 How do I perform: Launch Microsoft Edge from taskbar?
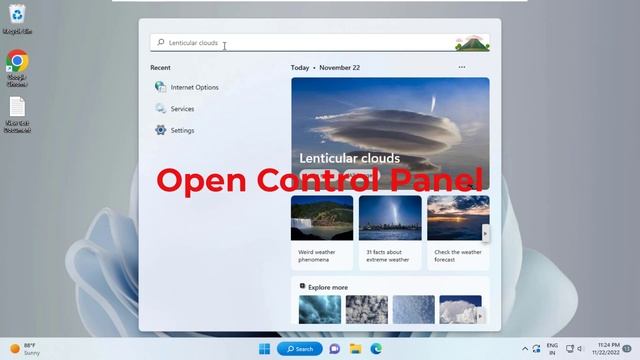[x=376, y=349]
